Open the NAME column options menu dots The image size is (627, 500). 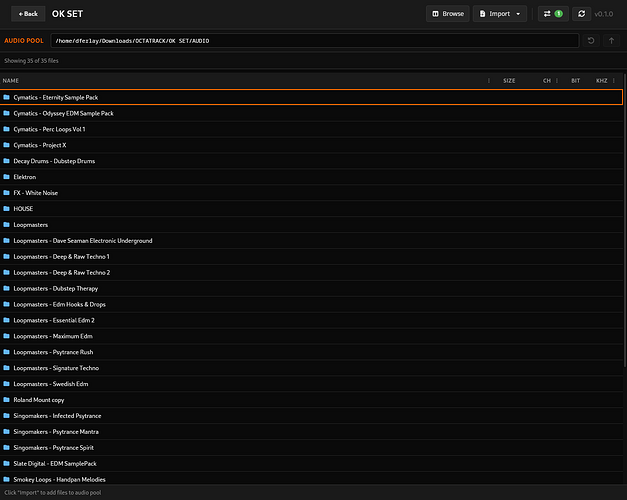[489, 81]
